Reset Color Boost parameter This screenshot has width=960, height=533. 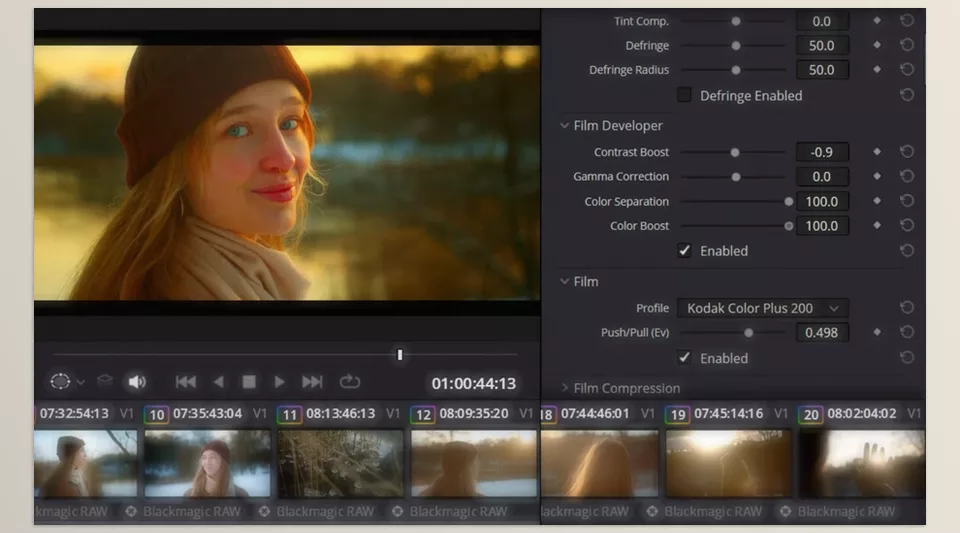[907, 225]
